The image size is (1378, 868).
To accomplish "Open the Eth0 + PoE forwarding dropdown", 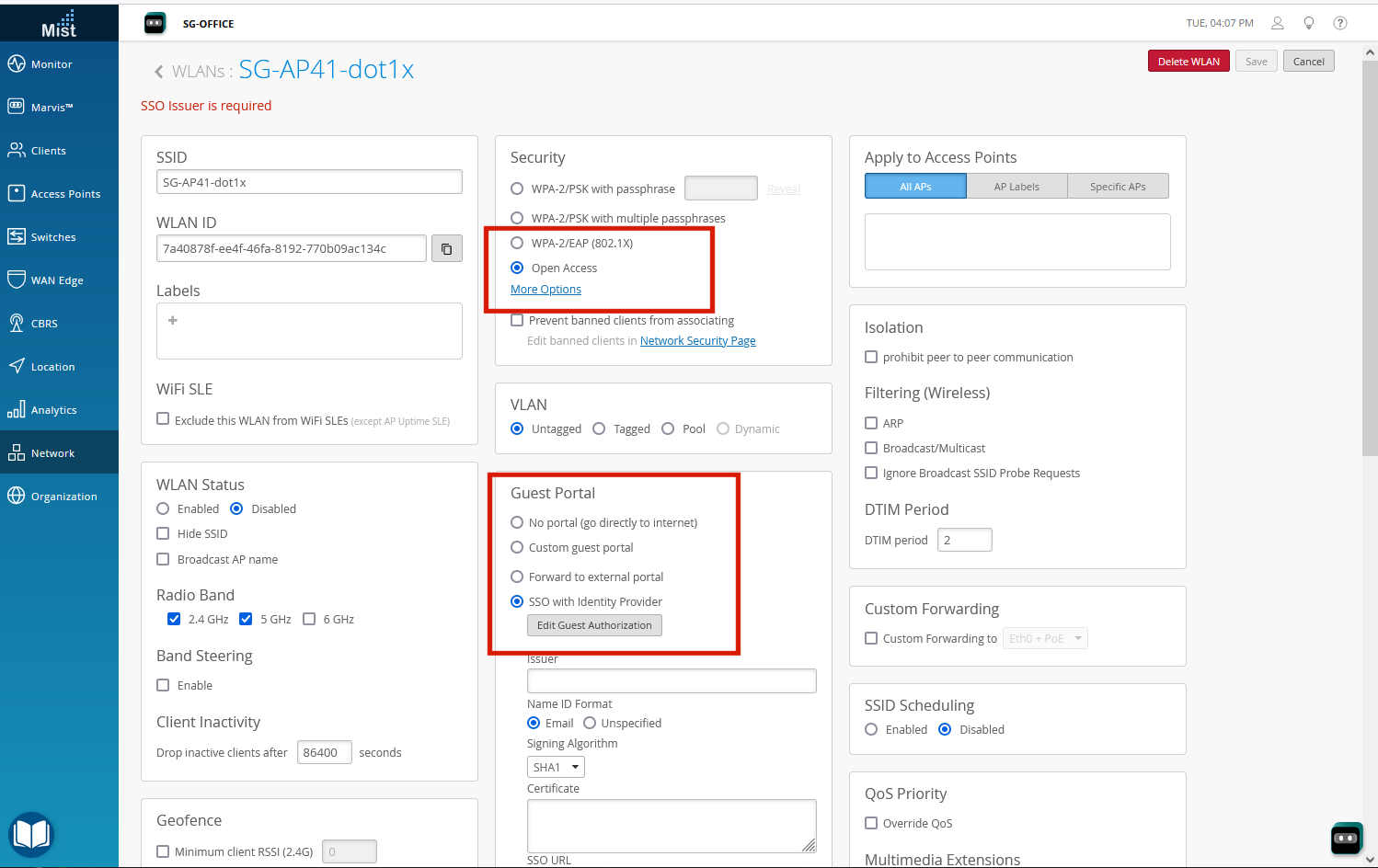I will (1045, 638).
